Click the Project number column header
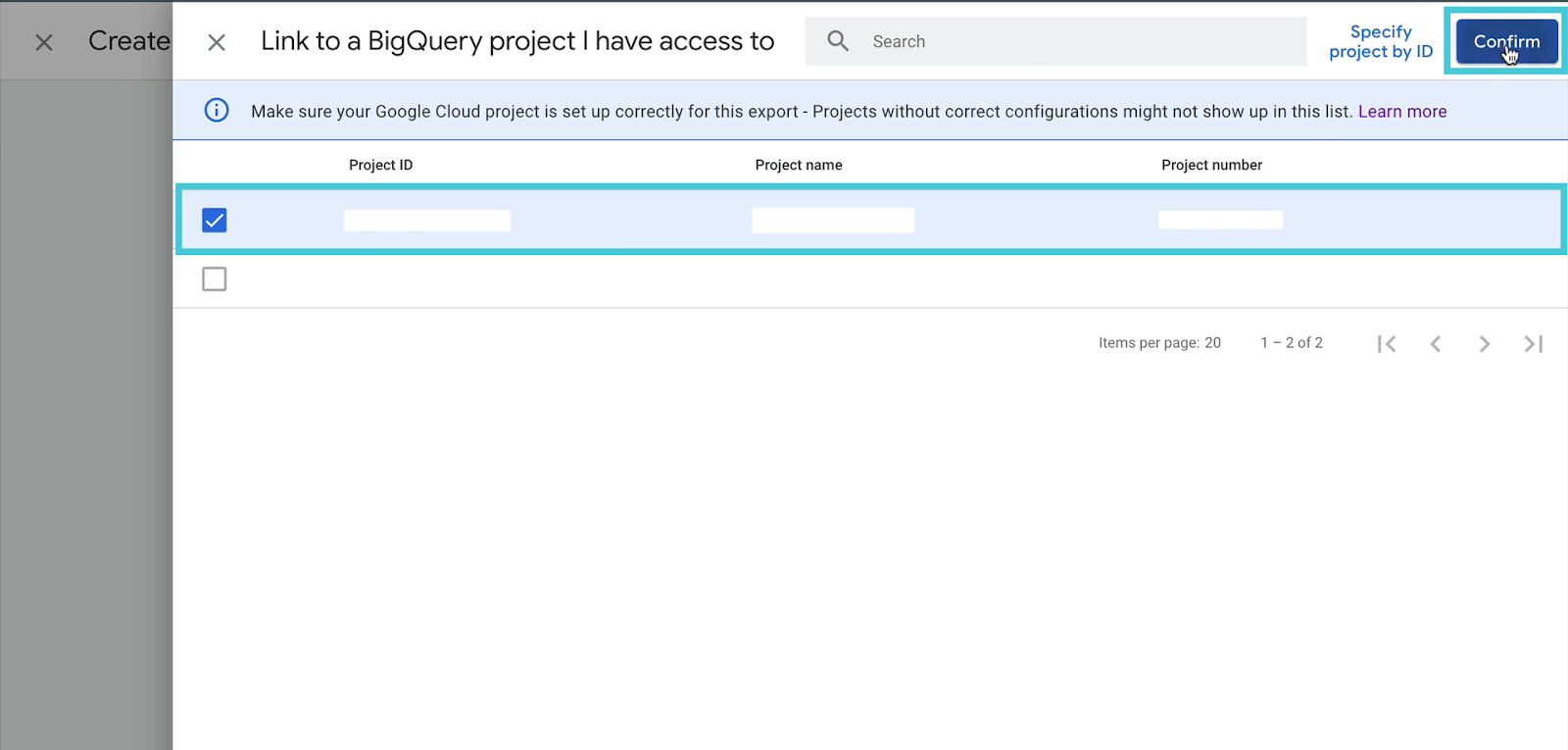This screenshot has height=750, width=1568. pos(1211,165)
